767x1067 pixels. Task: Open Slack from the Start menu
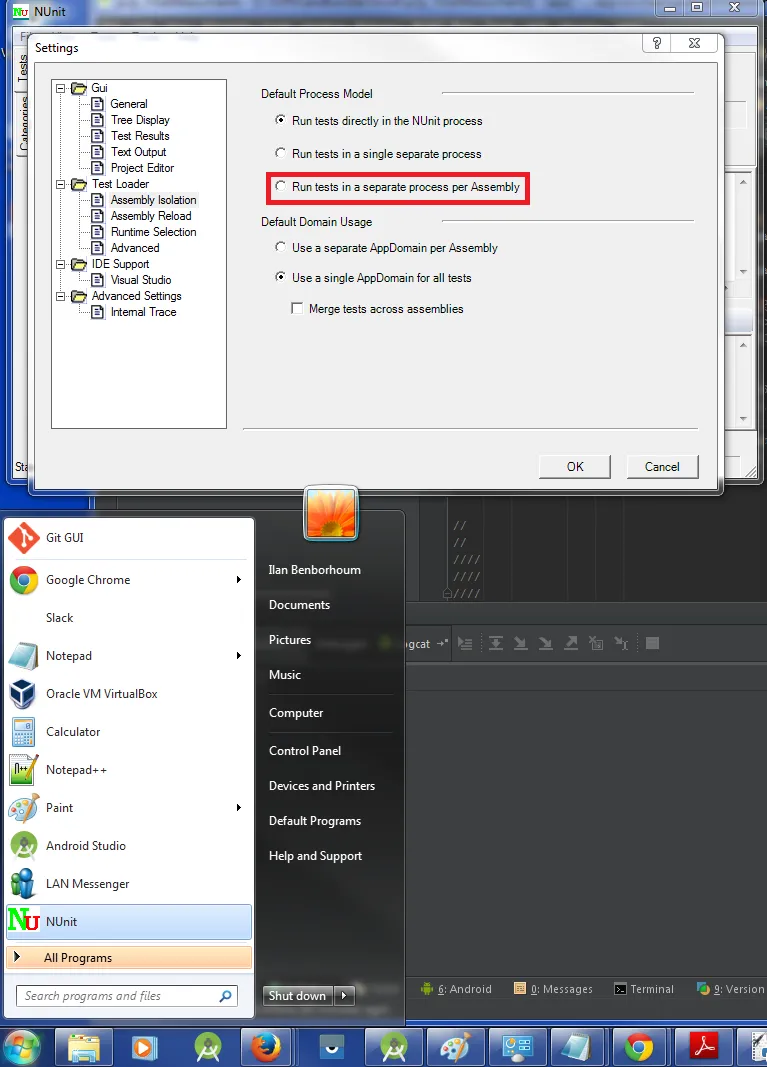click(x=129, y=618)
